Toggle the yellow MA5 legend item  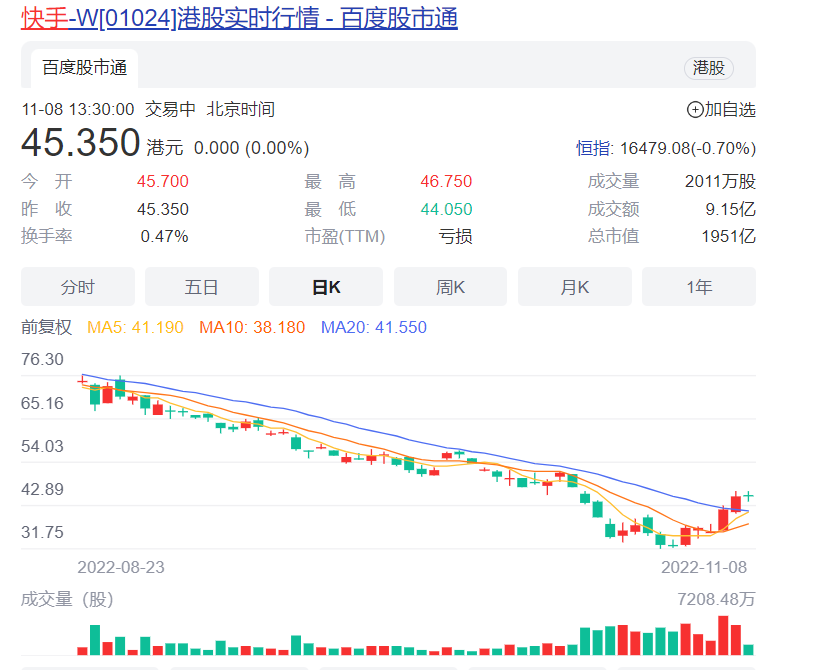coord(135,327)
